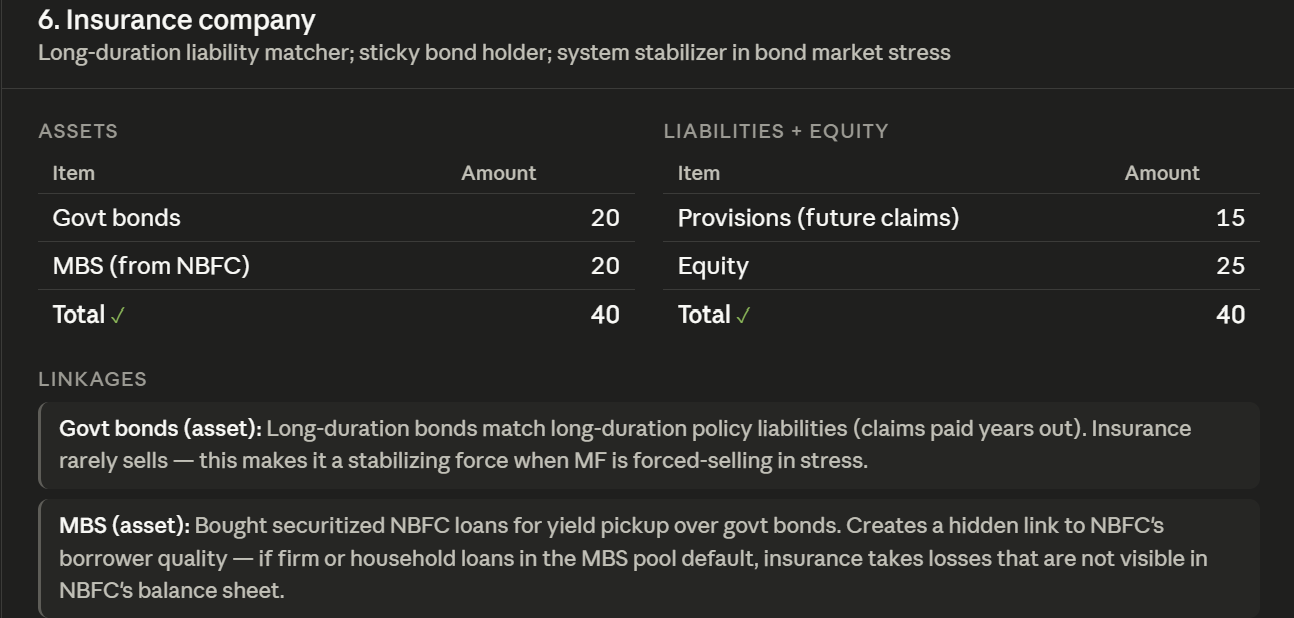Click the Equity value 25
Screen dimensions: 1294x618
click(1230, 266)
